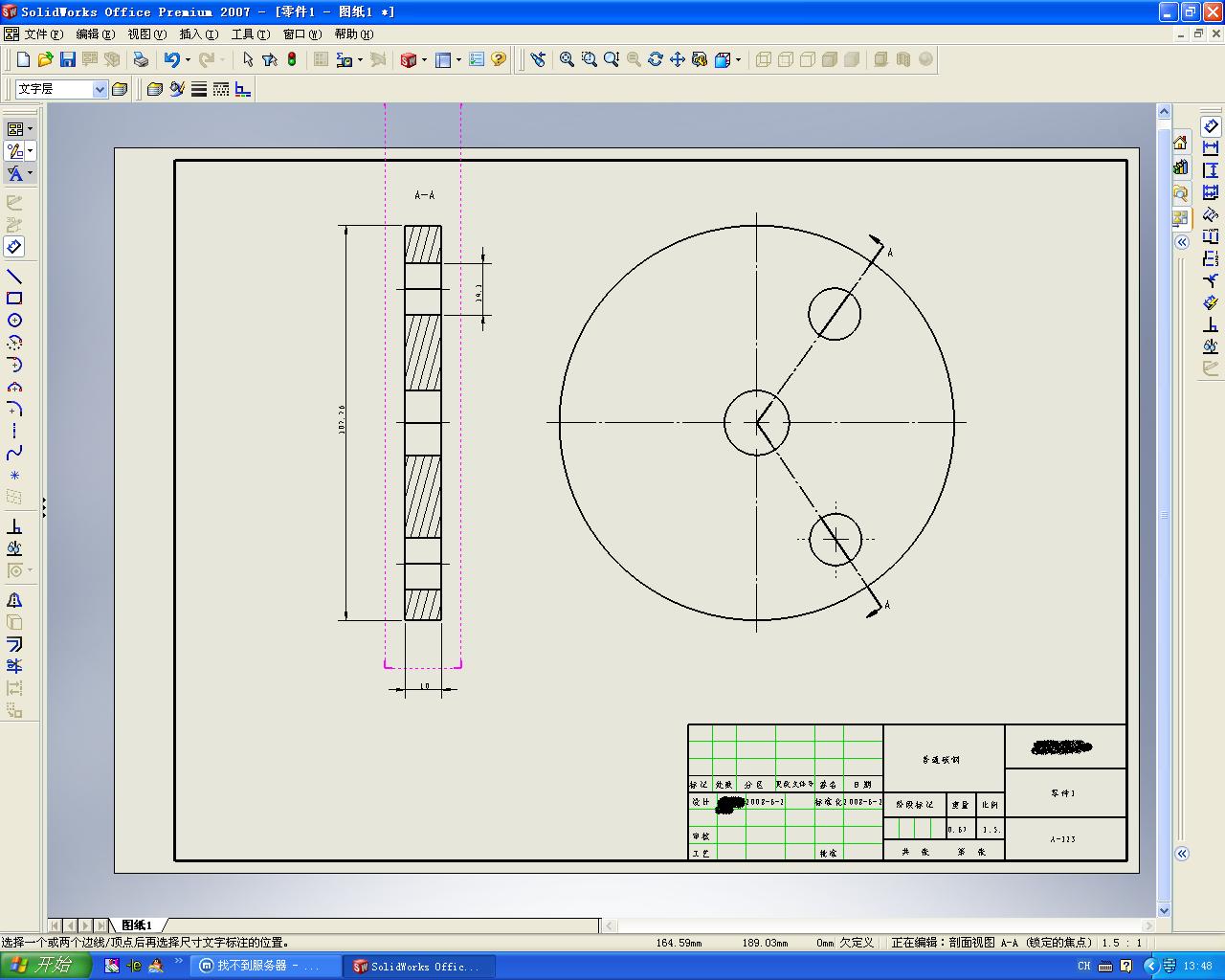Print the drawing sheet
Viewport: 1225px width, 980px height.
click(141, 59)
